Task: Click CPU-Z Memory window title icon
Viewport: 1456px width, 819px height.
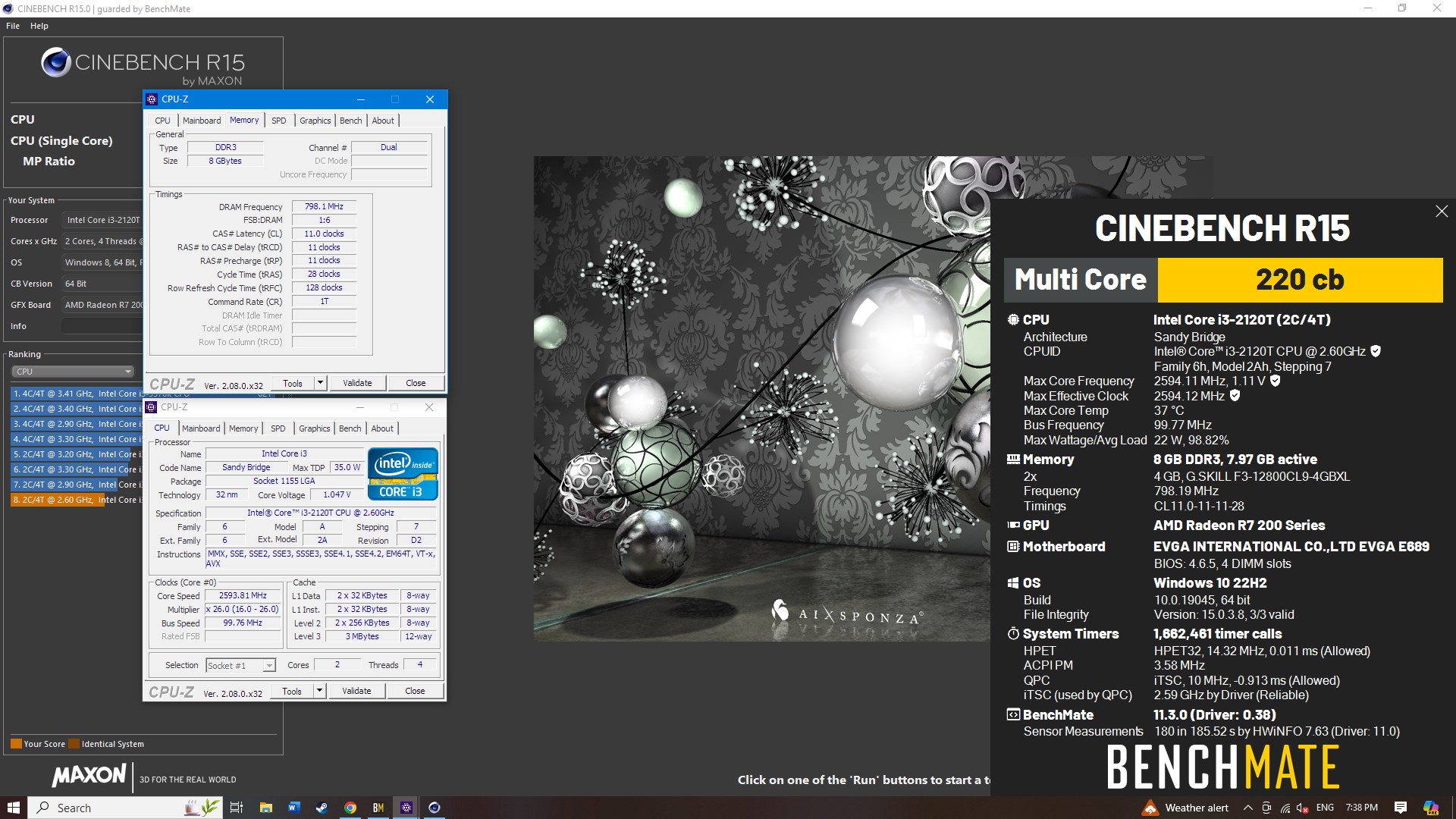Action: point(152,99)
